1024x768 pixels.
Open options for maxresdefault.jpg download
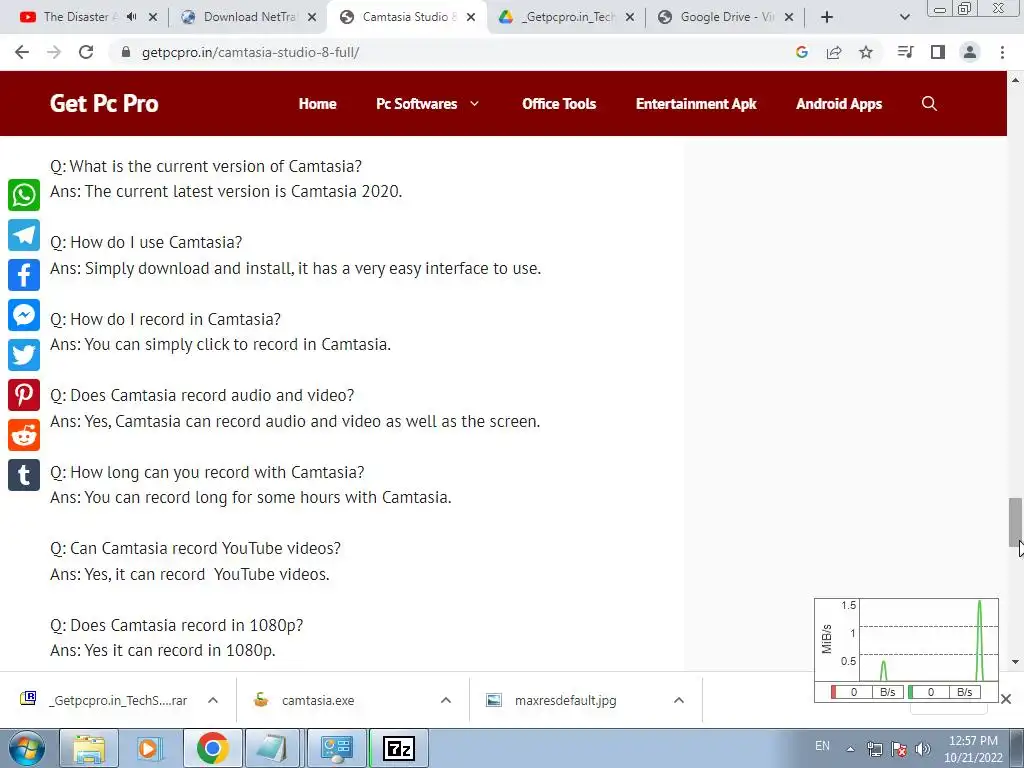679,700
